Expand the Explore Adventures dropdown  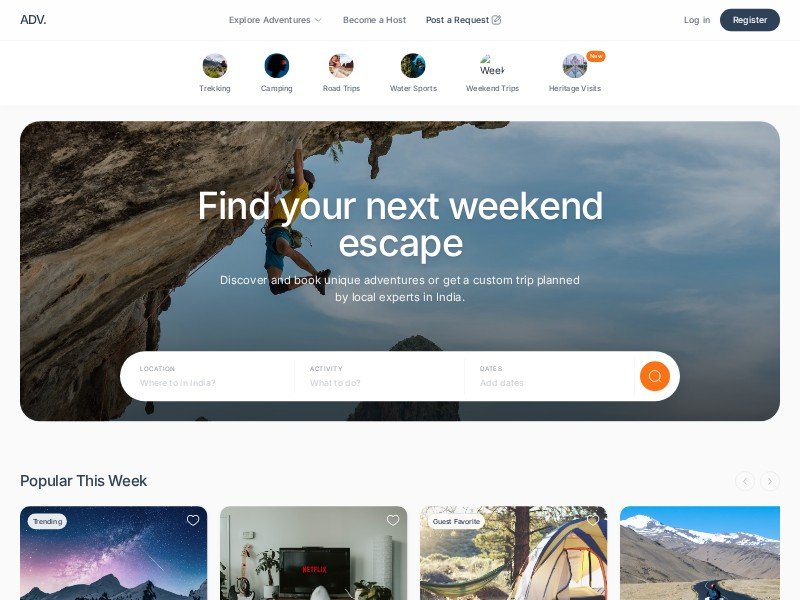click(275, 20)
